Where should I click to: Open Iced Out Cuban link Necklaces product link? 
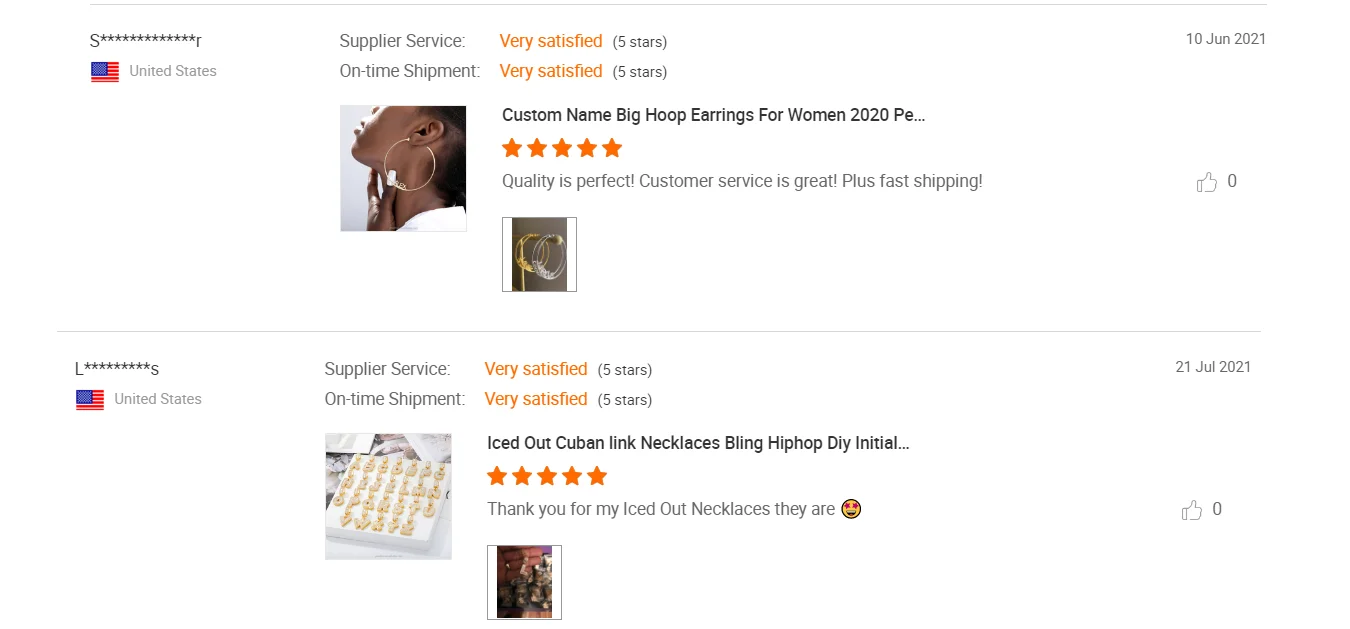click(x=698, y=443)
